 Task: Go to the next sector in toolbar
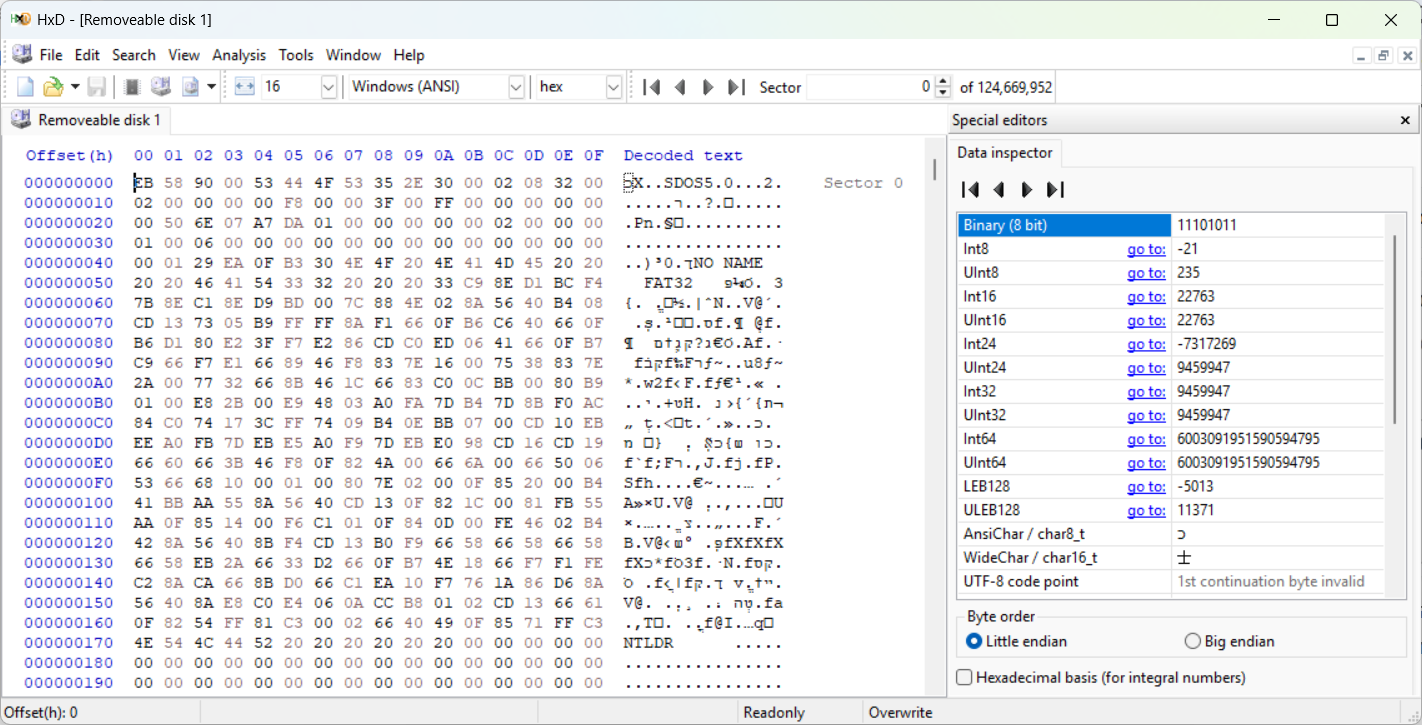point(708,87)
